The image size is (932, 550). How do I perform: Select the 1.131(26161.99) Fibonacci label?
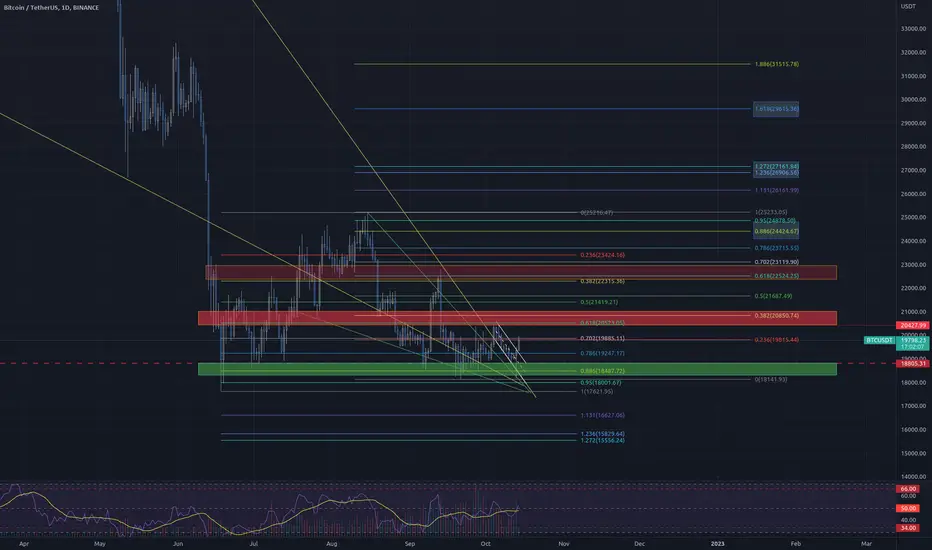click(776, 190)
